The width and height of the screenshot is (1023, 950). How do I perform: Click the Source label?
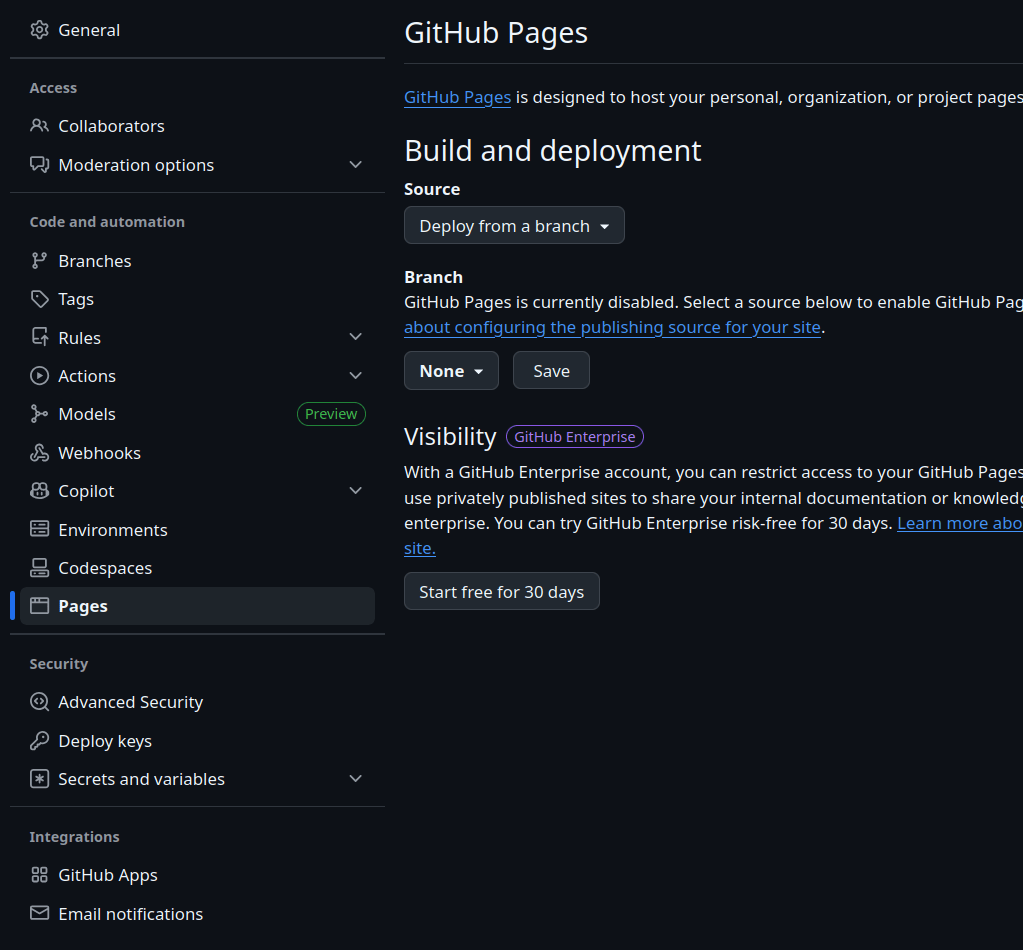pos(432,189)
